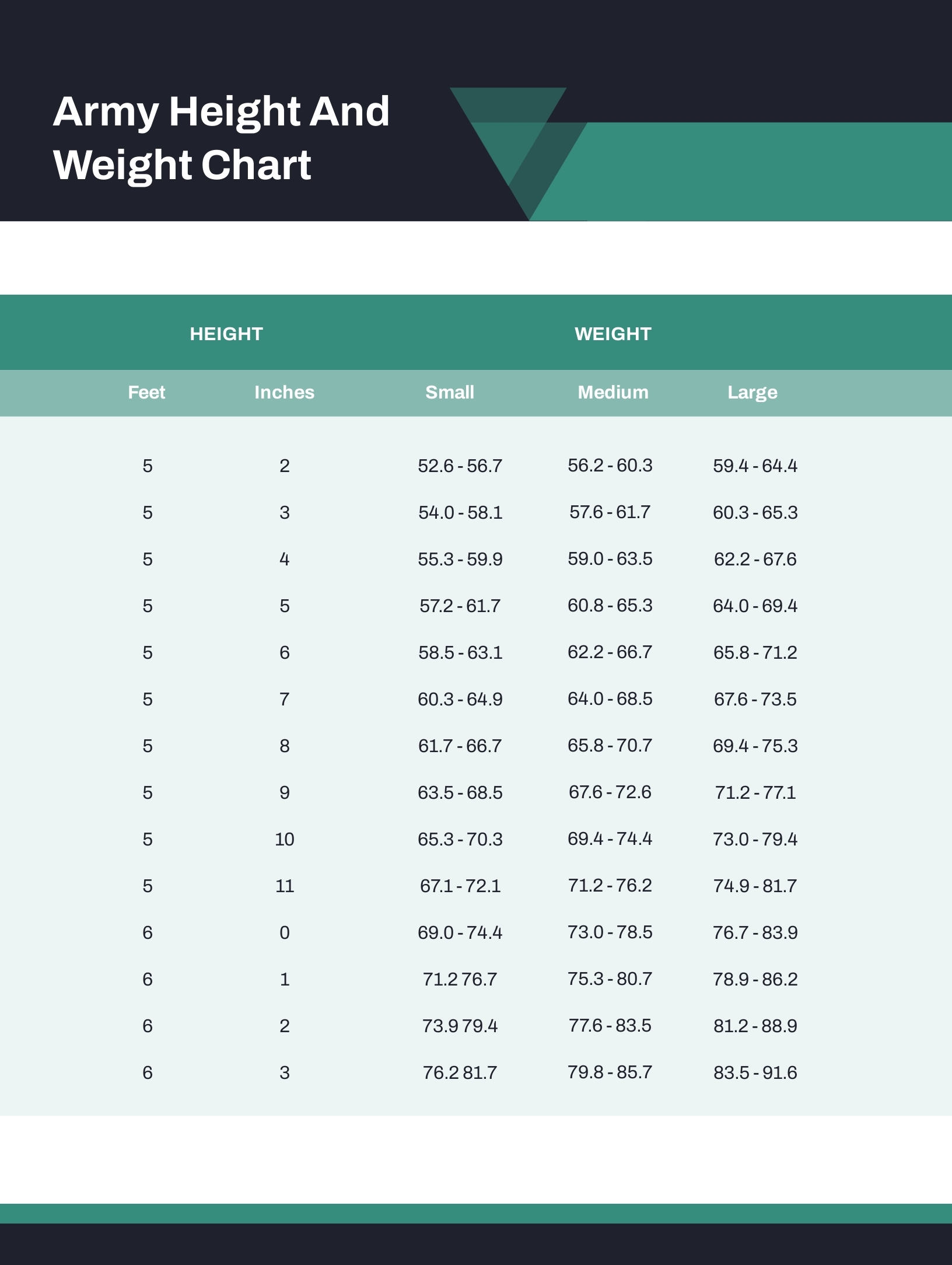
Task: Select the small weight cell 65.3 - 70.3
Action: tap(460, 839)
